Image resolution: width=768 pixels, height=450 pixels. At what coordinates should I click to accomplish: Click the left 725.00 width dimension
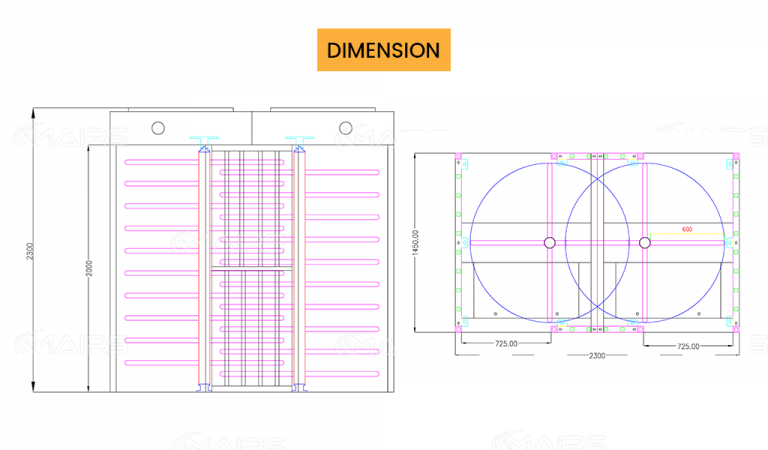[x=506, y=344]
